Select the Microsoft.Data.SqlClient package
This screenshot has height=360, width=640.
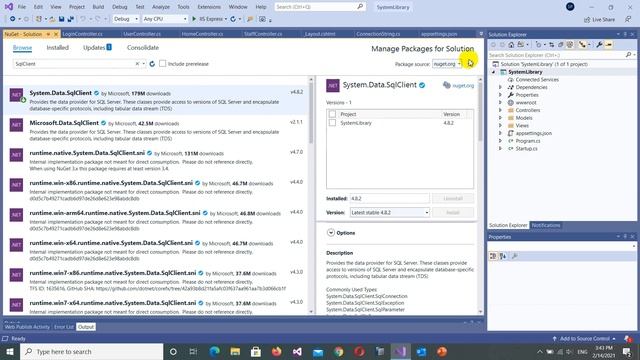(x=157, y=130)
